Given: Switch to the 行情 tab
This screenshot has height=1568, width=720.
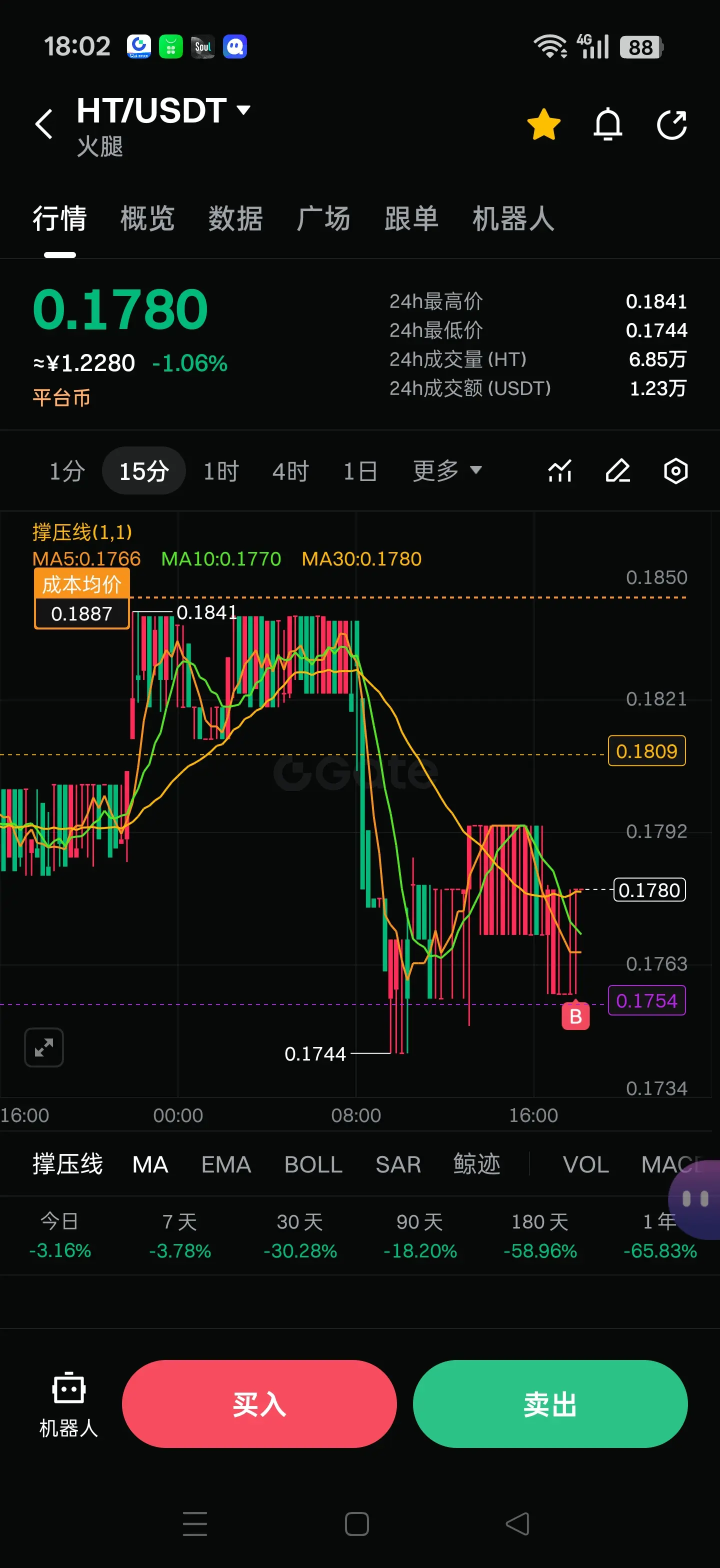Looking at the screenshot, I should [59, 218].
